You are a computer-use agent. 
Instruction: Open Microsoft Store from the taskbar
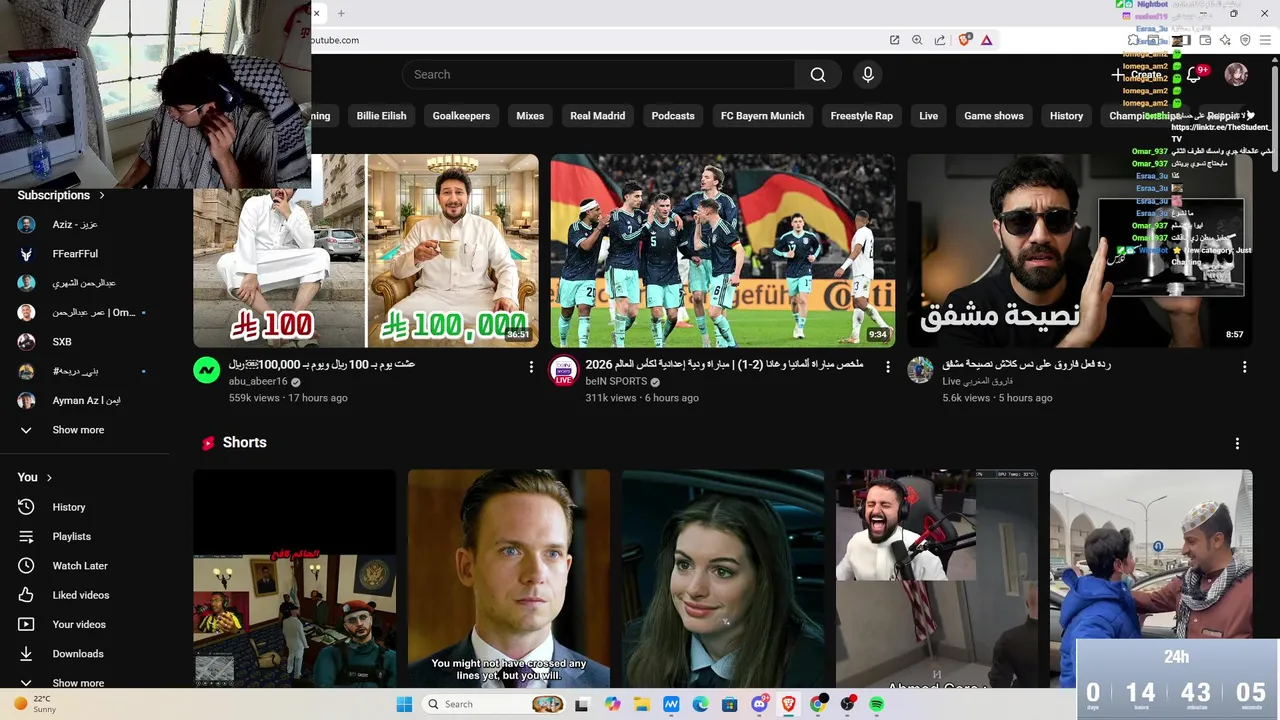click(x=730, y=704)
